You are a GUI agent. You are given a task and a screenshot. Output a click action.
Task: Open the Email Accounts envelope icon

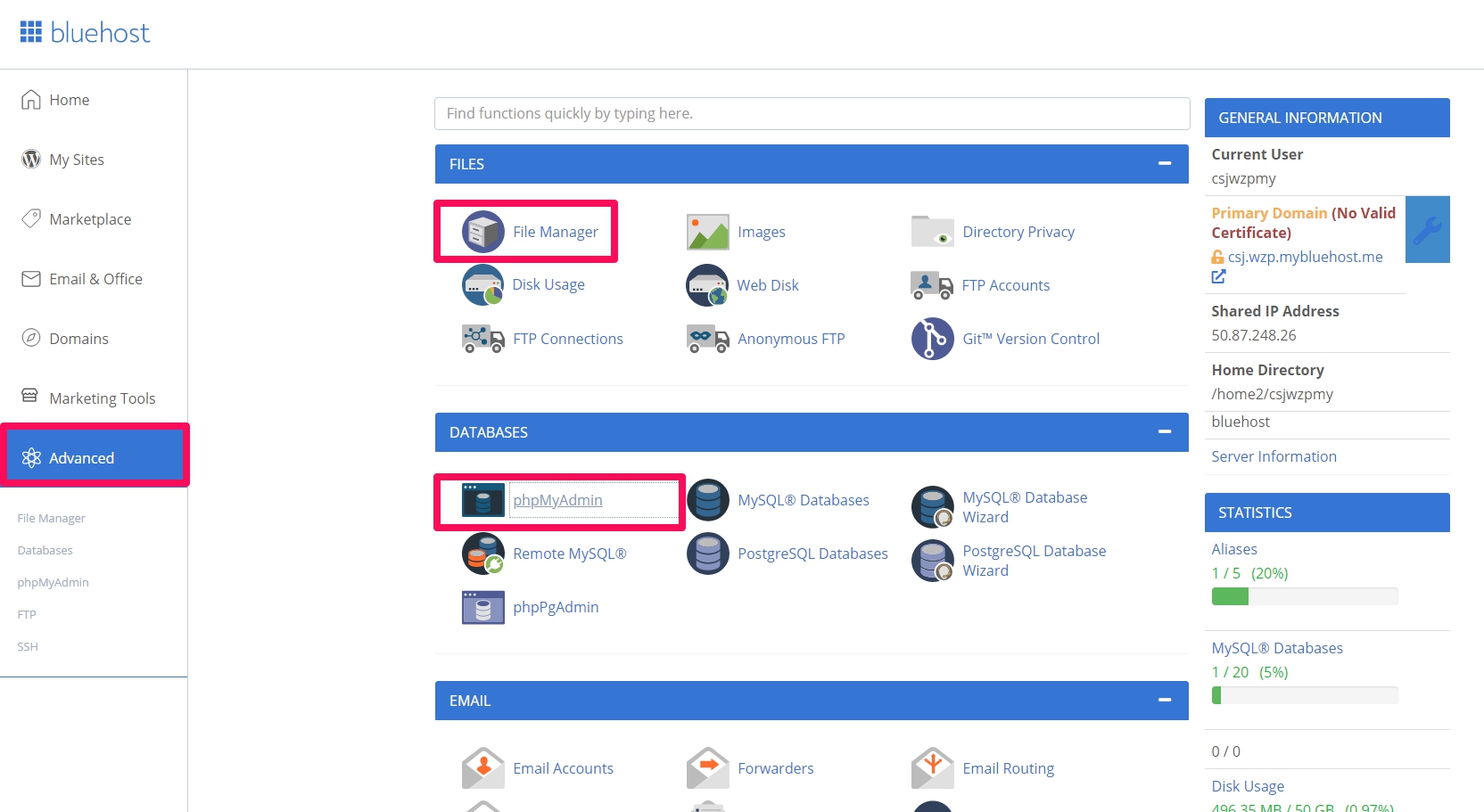[x=483, y=768]
